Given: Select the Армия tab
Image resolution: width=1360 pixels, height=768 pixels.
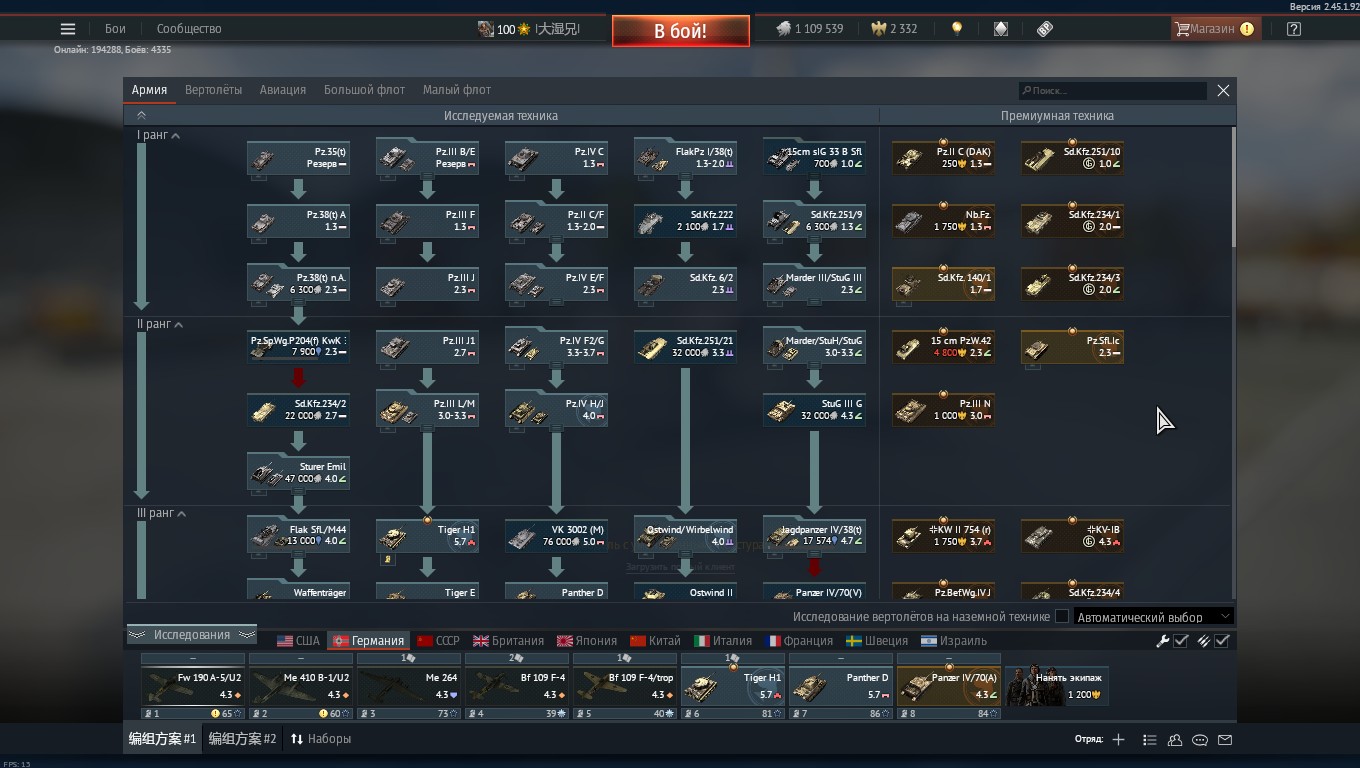Looking at the screenshot, I should [149, 90].
